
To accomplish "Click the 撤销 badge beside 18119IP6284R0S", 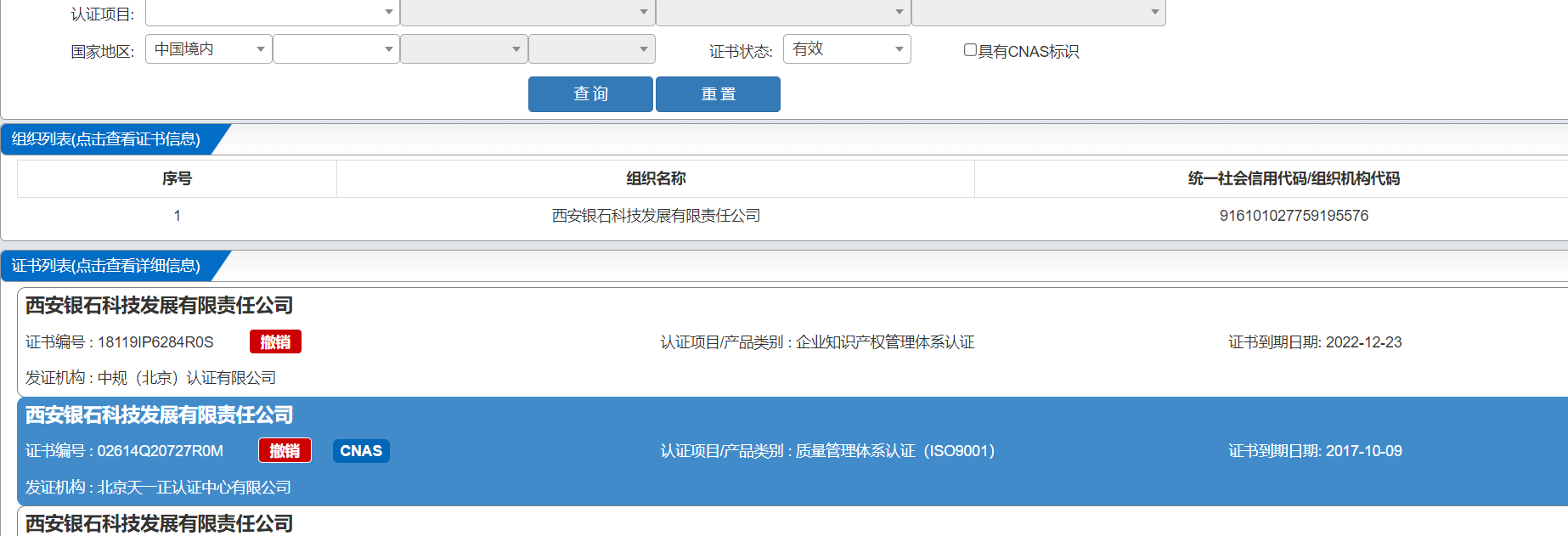I will pyautogui.click(x=275, y=341).
